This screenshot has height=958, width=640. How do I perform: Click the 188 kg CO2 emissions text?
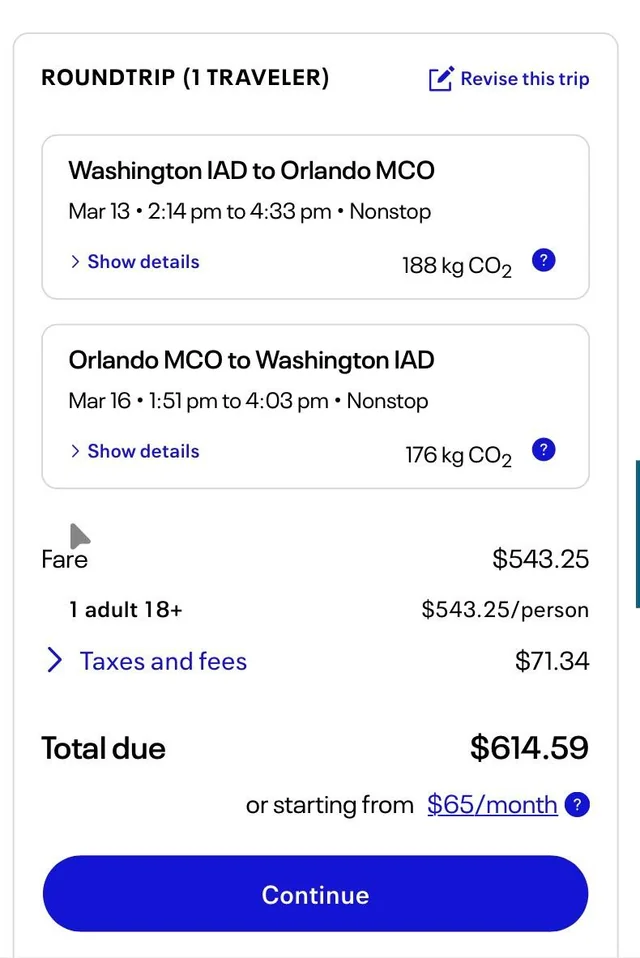pos(456,265)
